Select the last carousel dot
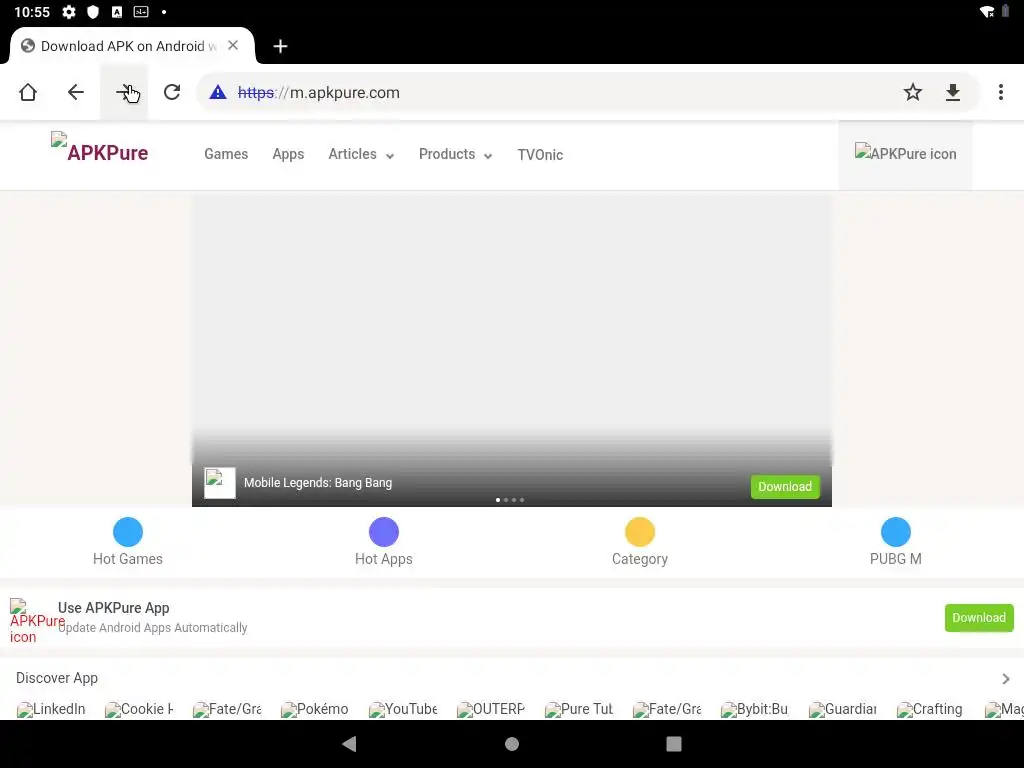1024x768 pixels. (522, 500)
